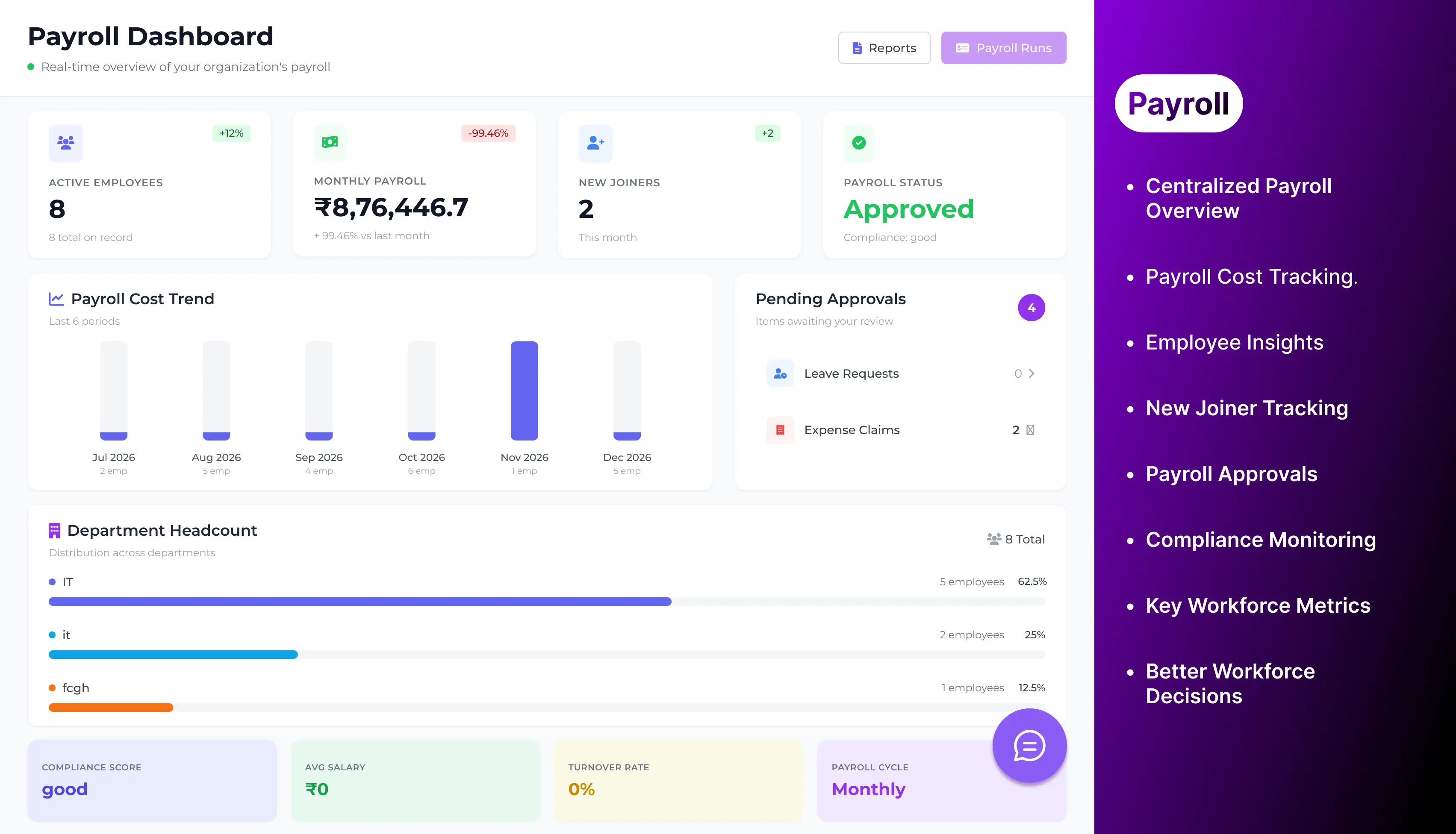Select the Jul 2026 bar in trend chart
This screenshot has height=834, width=1456.
[113, 391]
